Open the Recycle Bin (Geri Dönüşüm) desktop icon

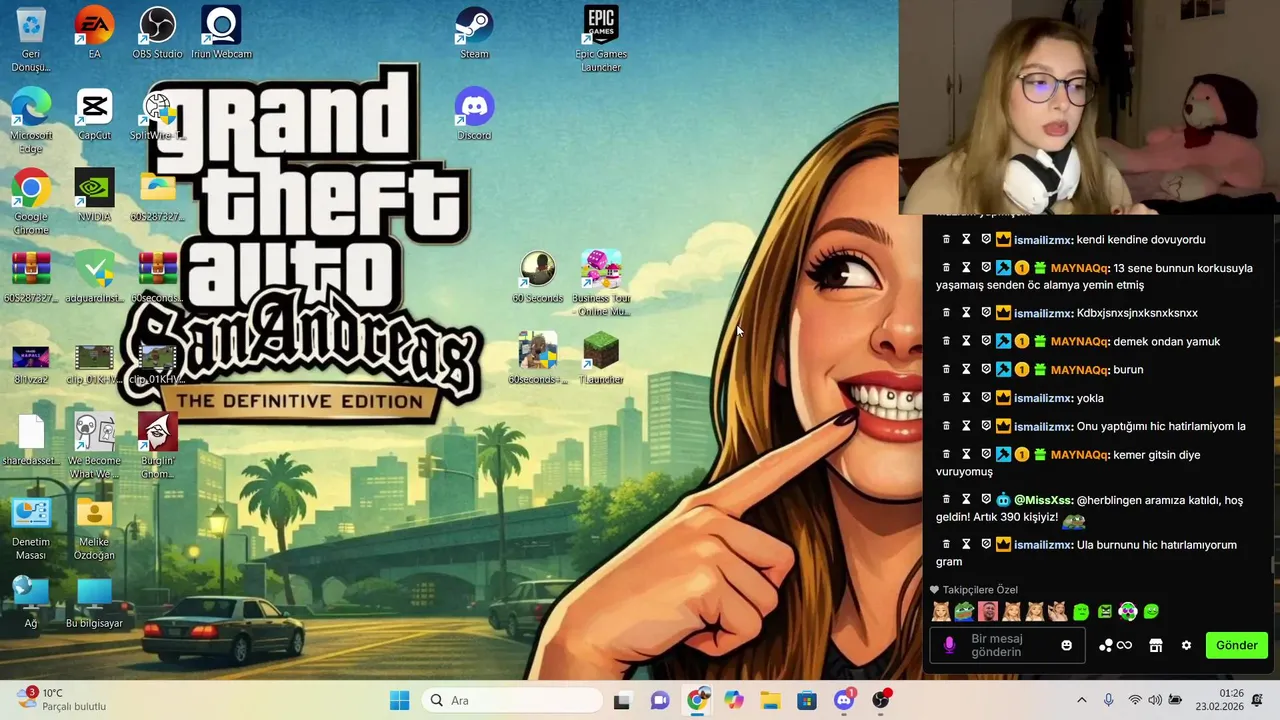click(31, 39)
